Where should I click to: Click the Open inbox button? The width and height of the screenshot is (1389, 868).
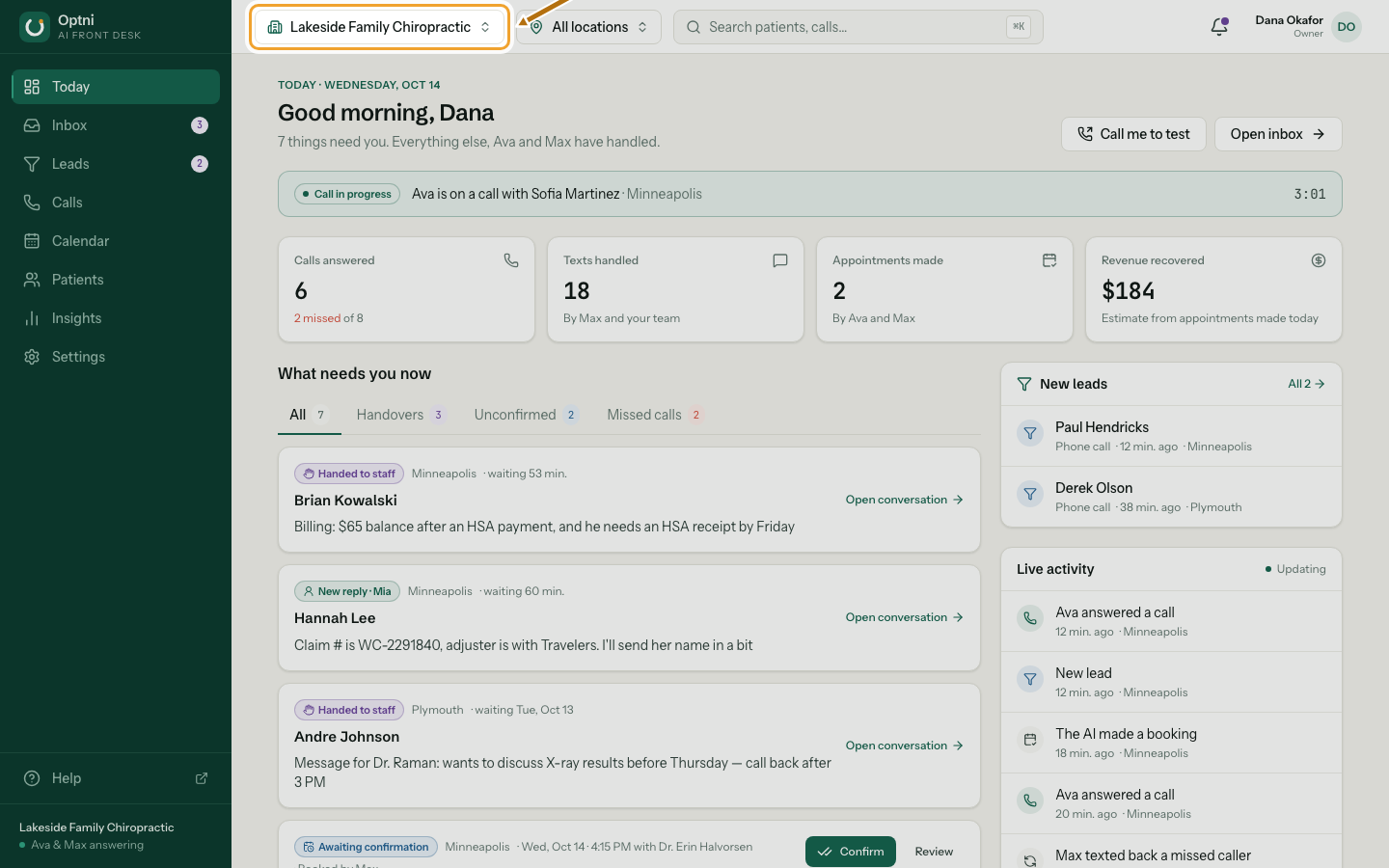click(1278, 134)
